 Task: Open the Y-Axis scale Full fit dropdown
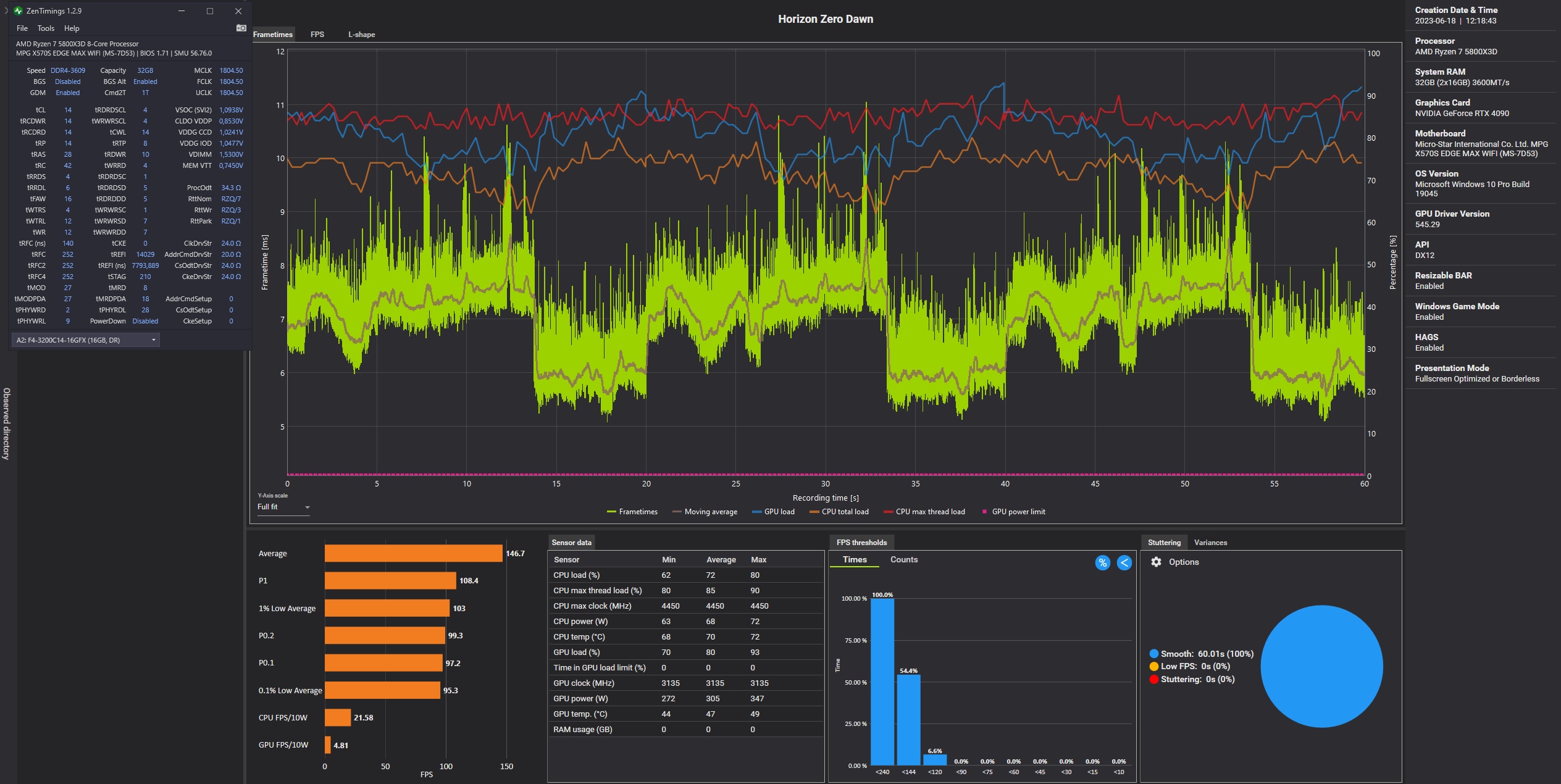point(283,507)
